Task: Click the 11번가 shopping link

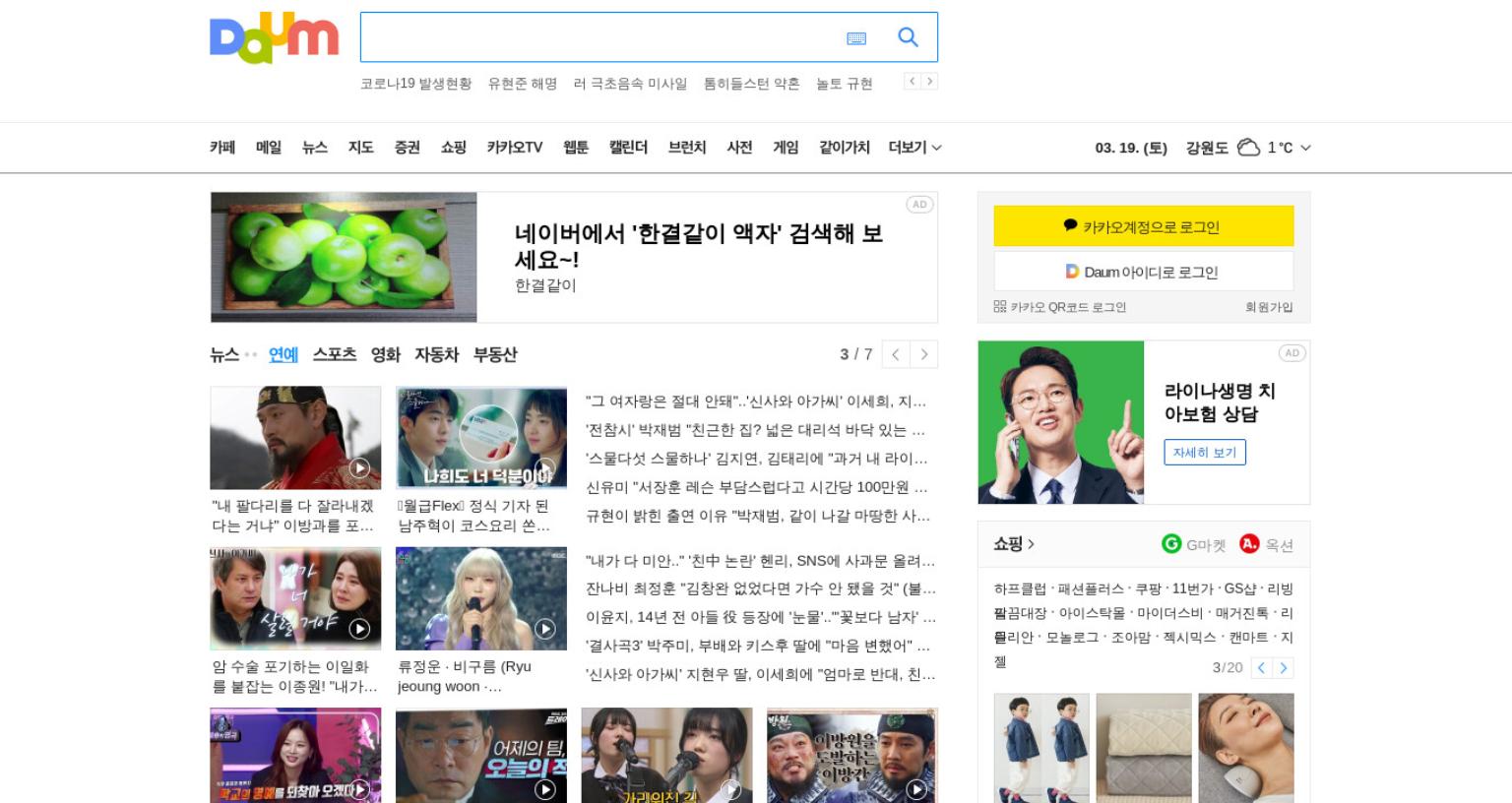Action: [x=1193, y=588]
